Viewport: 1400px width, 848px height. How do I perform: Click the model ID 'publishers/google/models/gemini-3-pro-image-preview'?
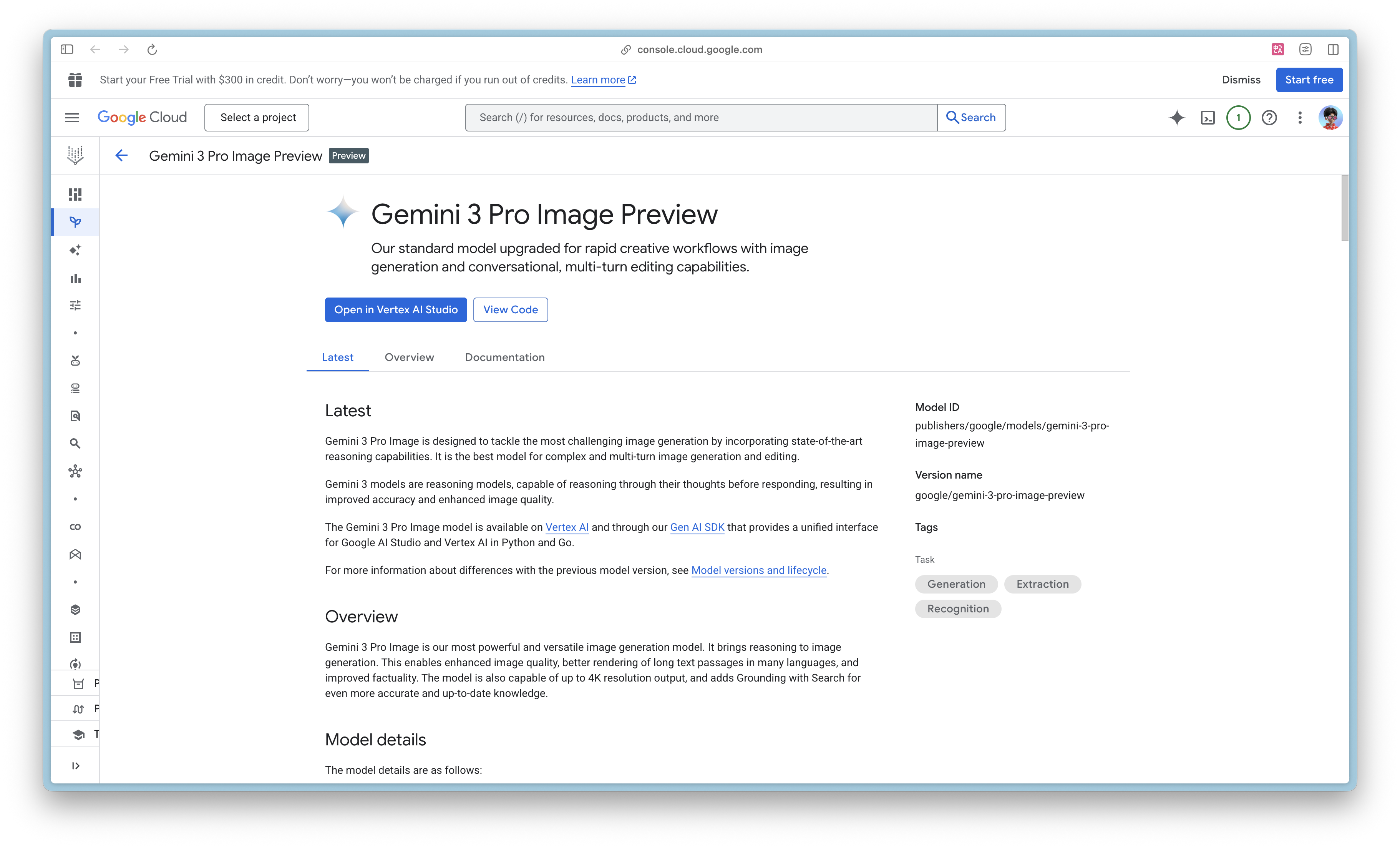click(x=1011, y=434)
